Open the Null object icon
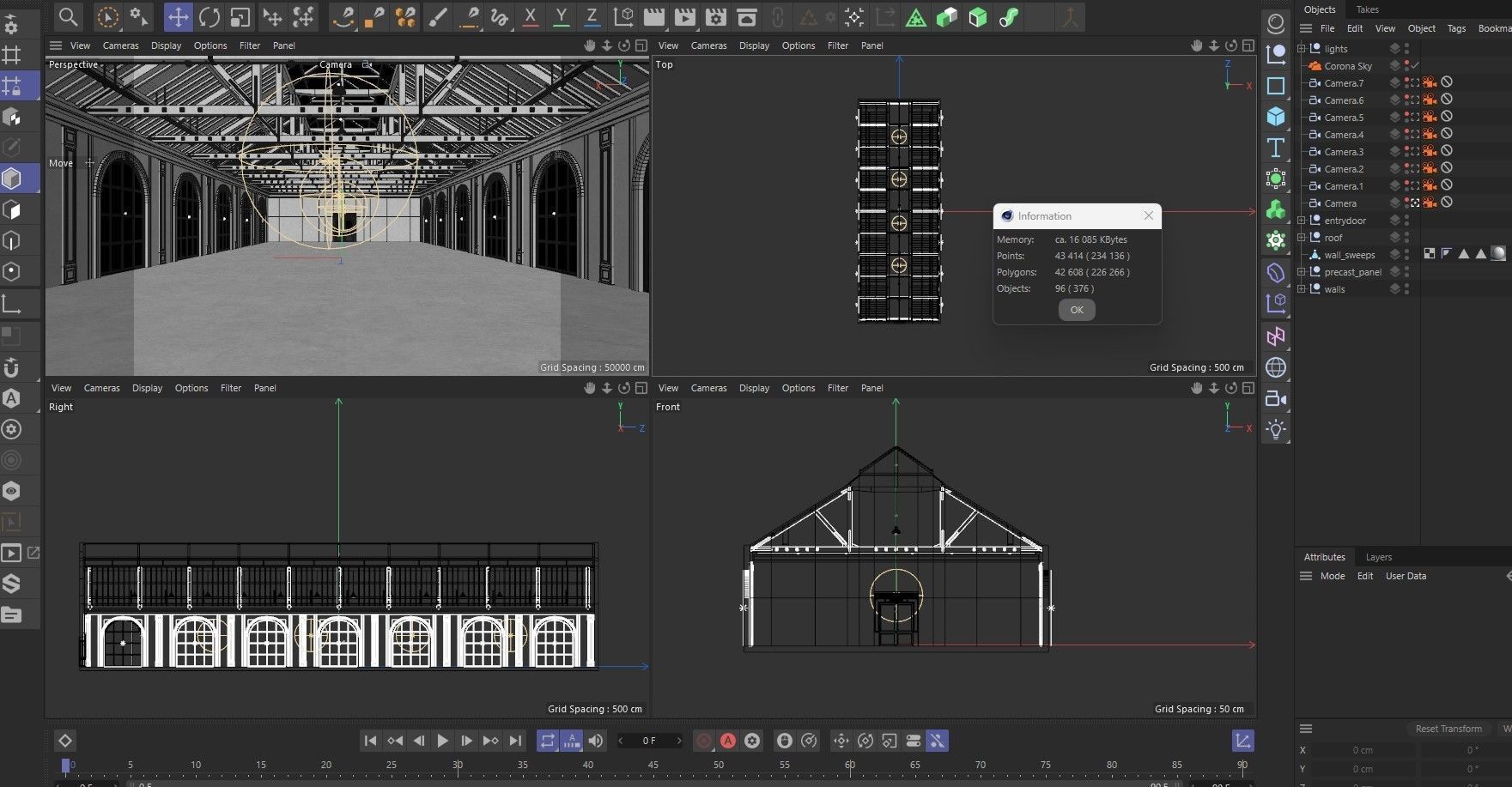 (x=1276, y=54)
